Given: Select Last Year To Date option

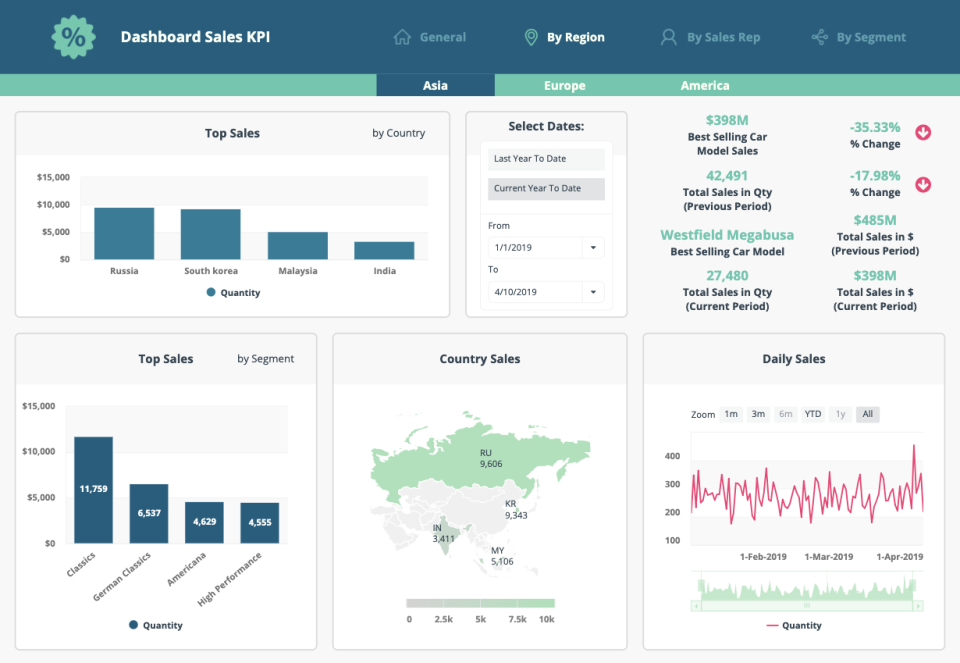Looking at the screenshot, I should tap(546, 159).
